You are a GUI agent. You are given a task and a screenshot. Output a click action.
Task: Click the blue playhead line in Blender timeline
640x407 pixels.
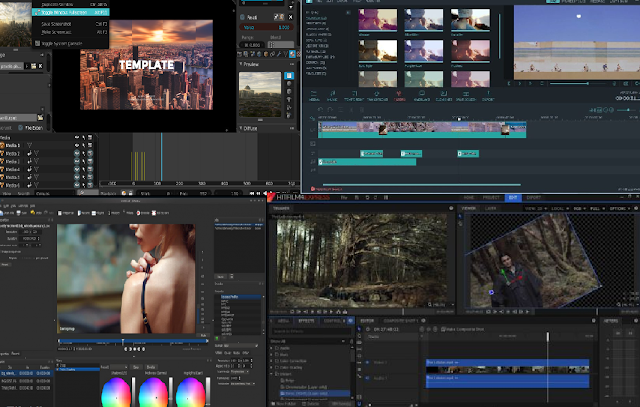pos(162,157)
